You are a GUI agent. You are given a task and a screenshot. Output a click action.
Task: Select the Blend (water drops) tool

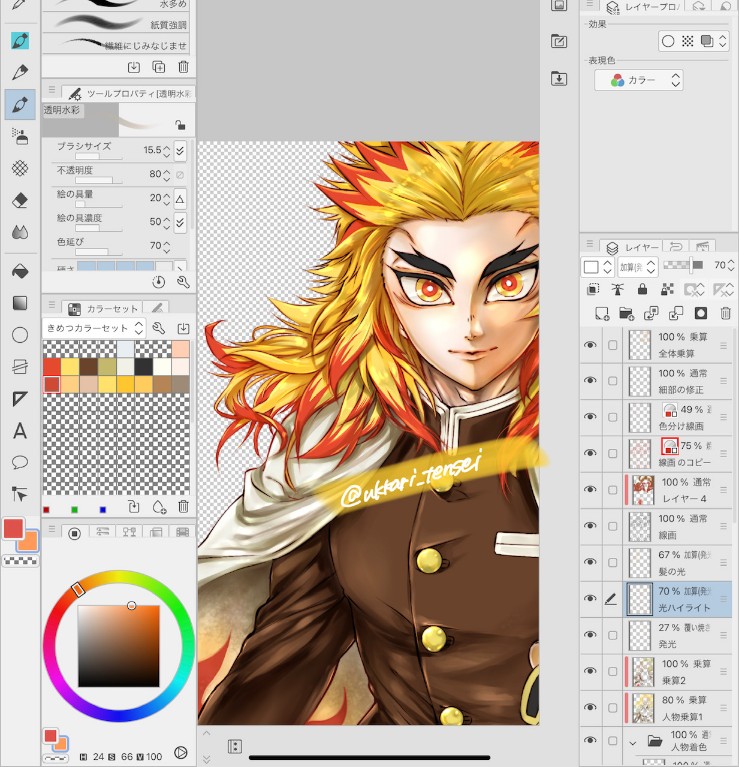click(20, 232)
